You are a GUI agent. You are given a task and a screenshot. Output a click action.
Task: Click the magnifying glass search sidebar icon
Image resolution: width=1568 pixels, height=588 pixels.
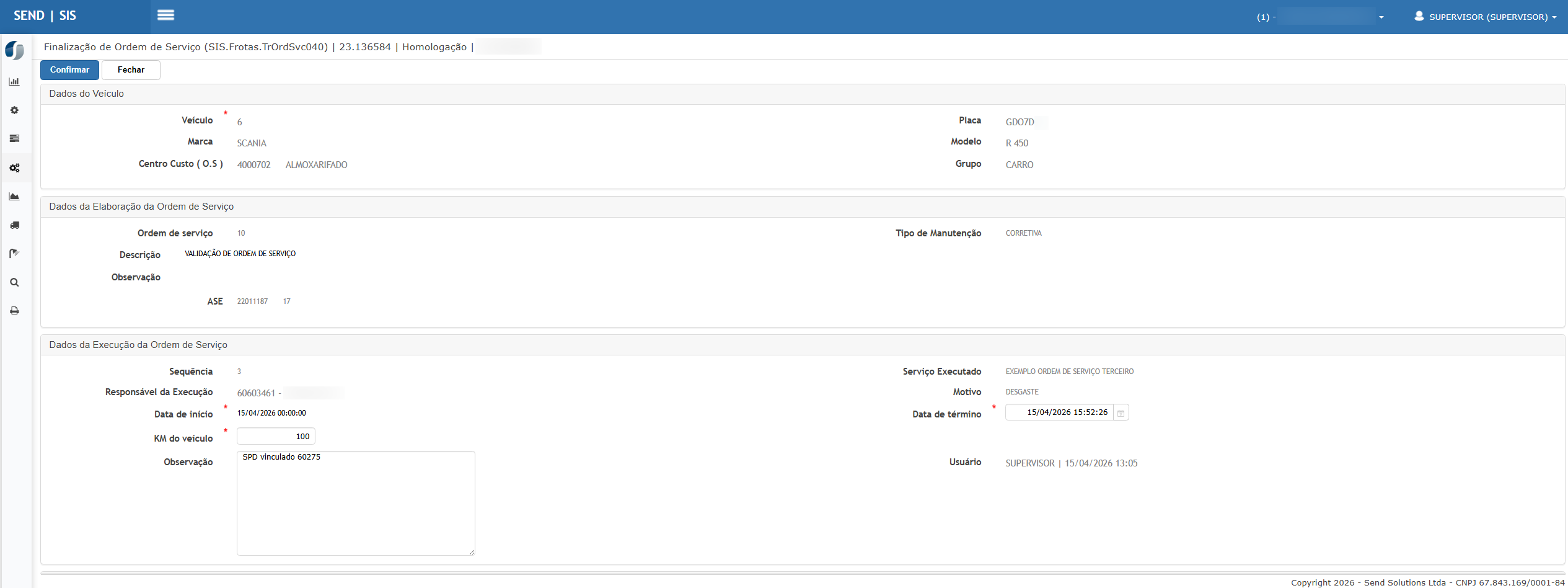14,283
